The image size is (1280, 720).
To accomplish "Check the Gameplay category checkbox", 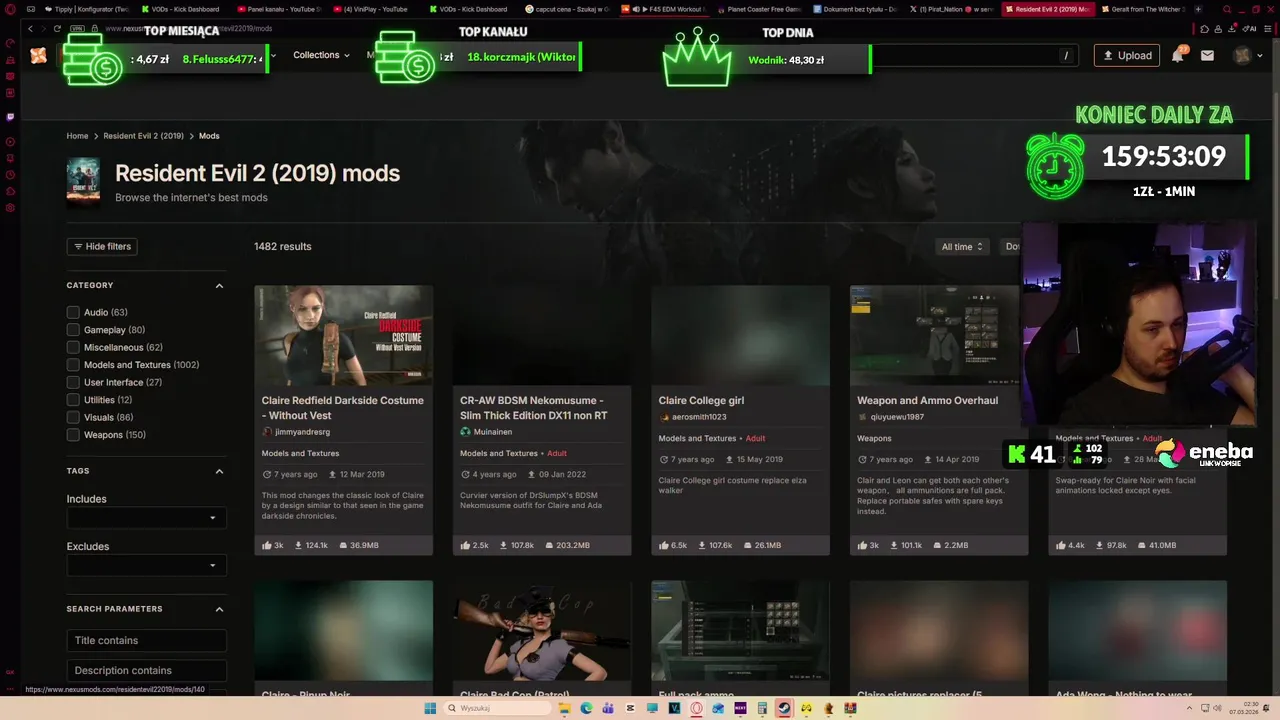I will pyautogui.click(x=73, y=330).
